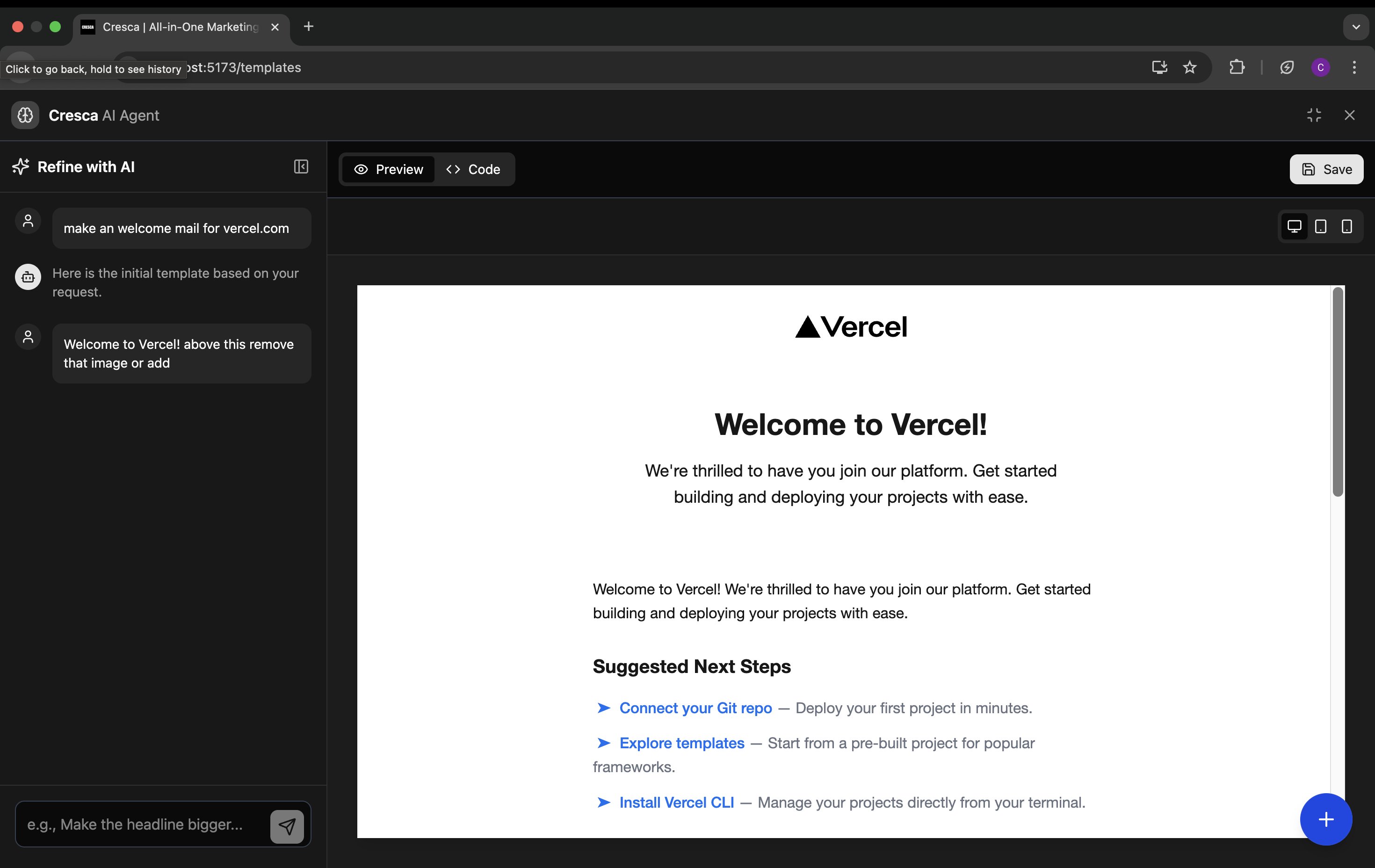Screen dimensions: 1375x868
Task: Click user avatar beside remove image message
Action: click(x=28, y=337)
